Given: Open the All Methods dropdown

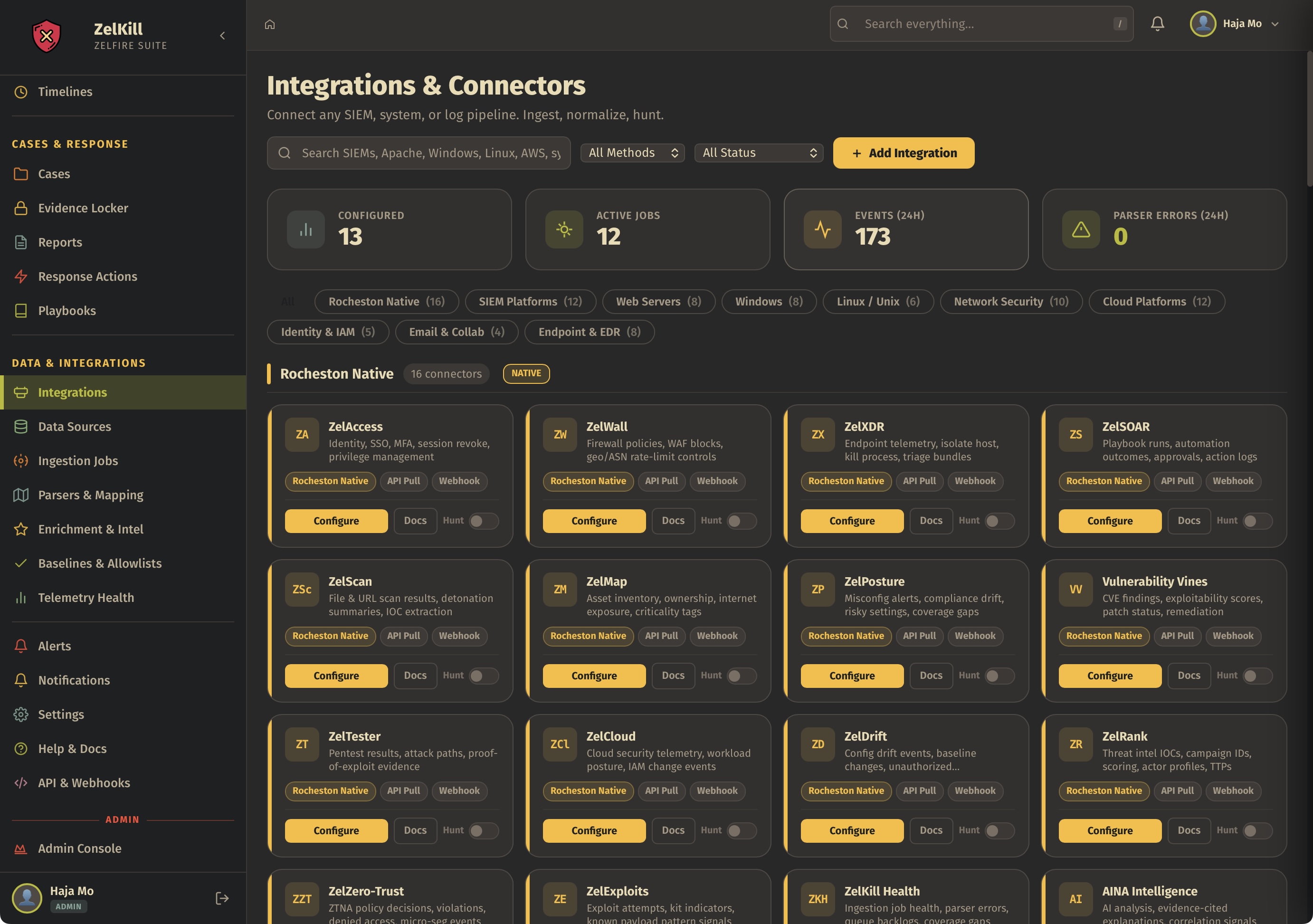Looking at the screenshot, I should click(x=632, y=152).
